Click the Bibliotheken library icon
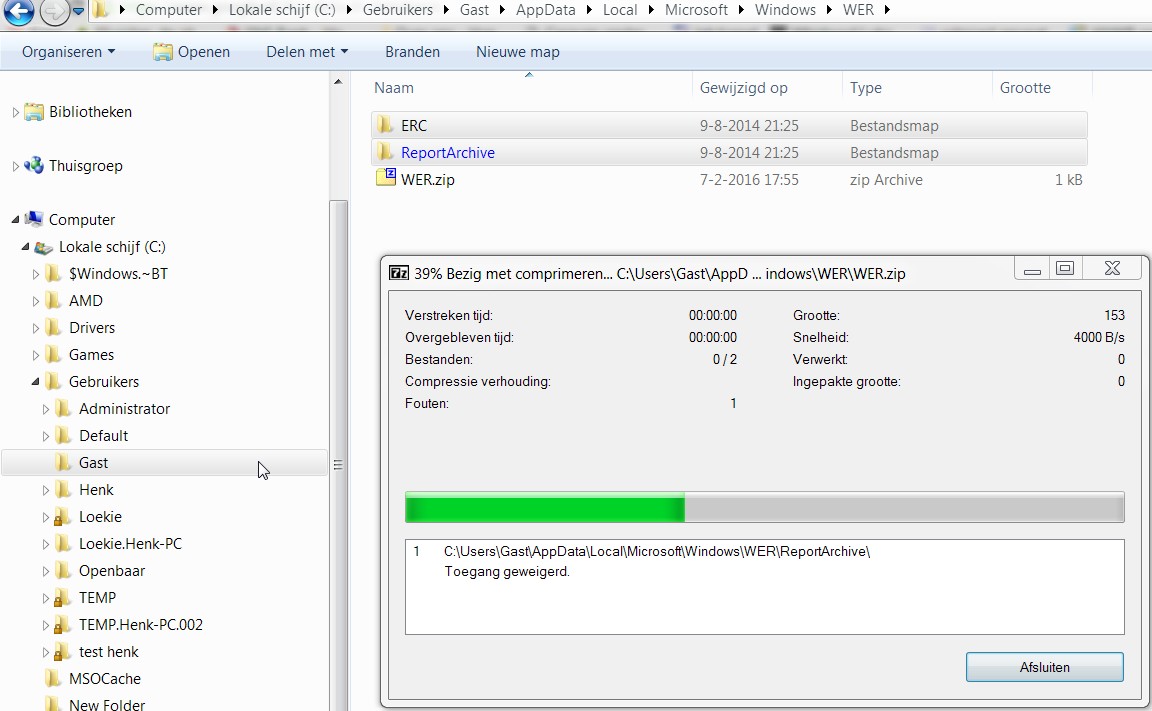 [x=34, y=112]
